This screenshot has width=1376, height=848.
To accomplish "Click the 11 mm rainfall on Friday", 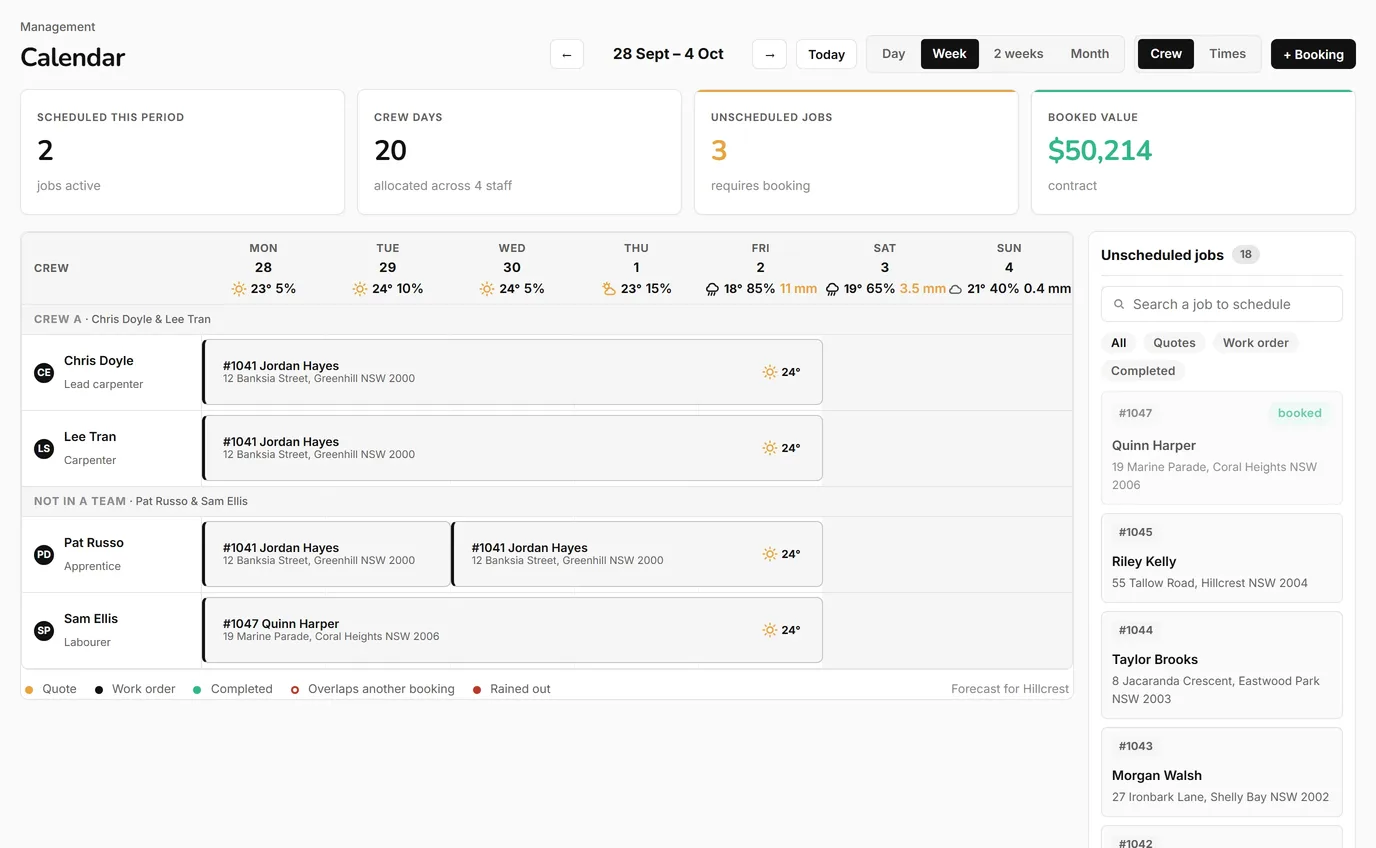I will tap(799, 289).
